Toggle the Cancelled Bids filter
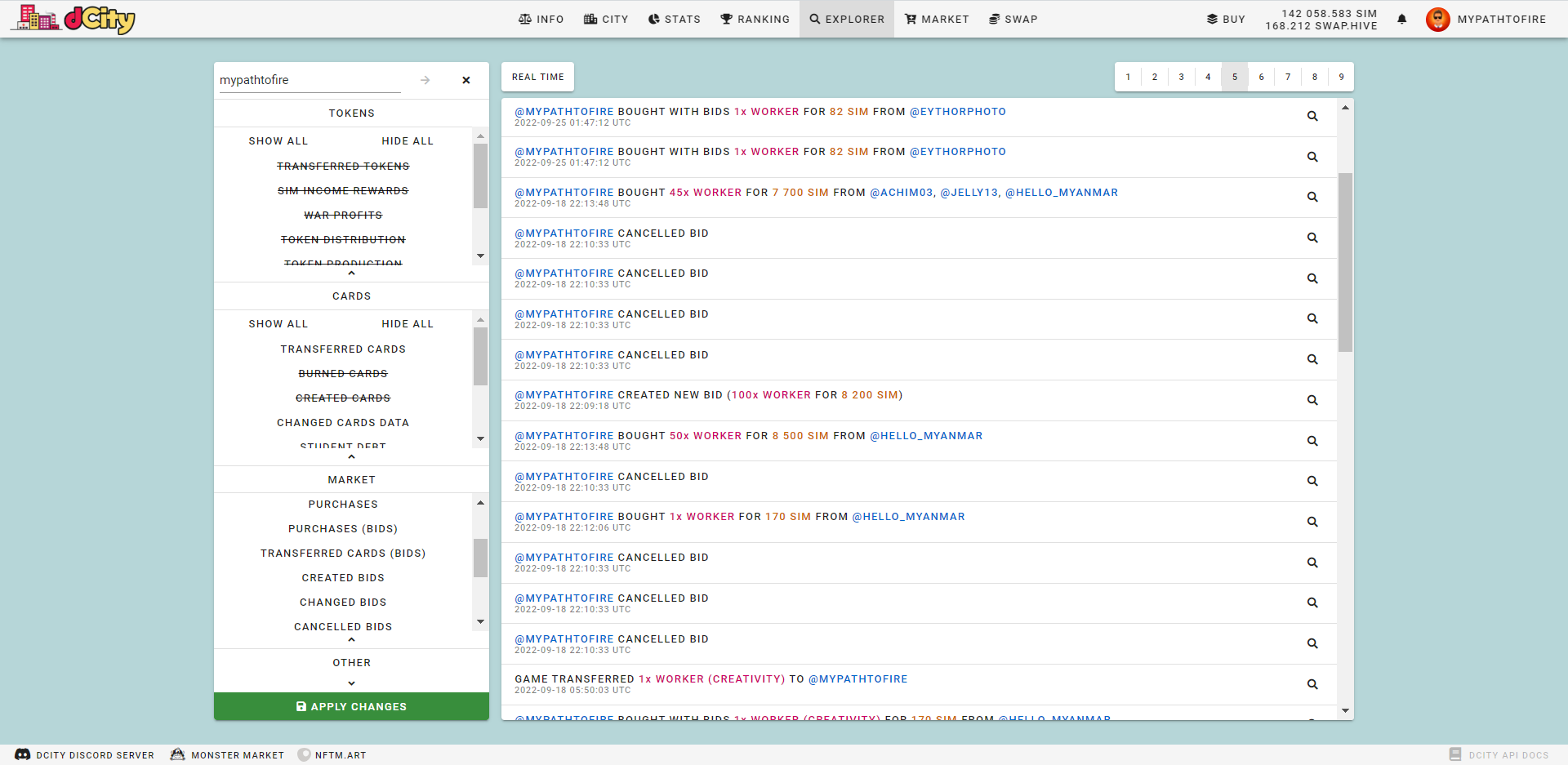 pos(343,626)
